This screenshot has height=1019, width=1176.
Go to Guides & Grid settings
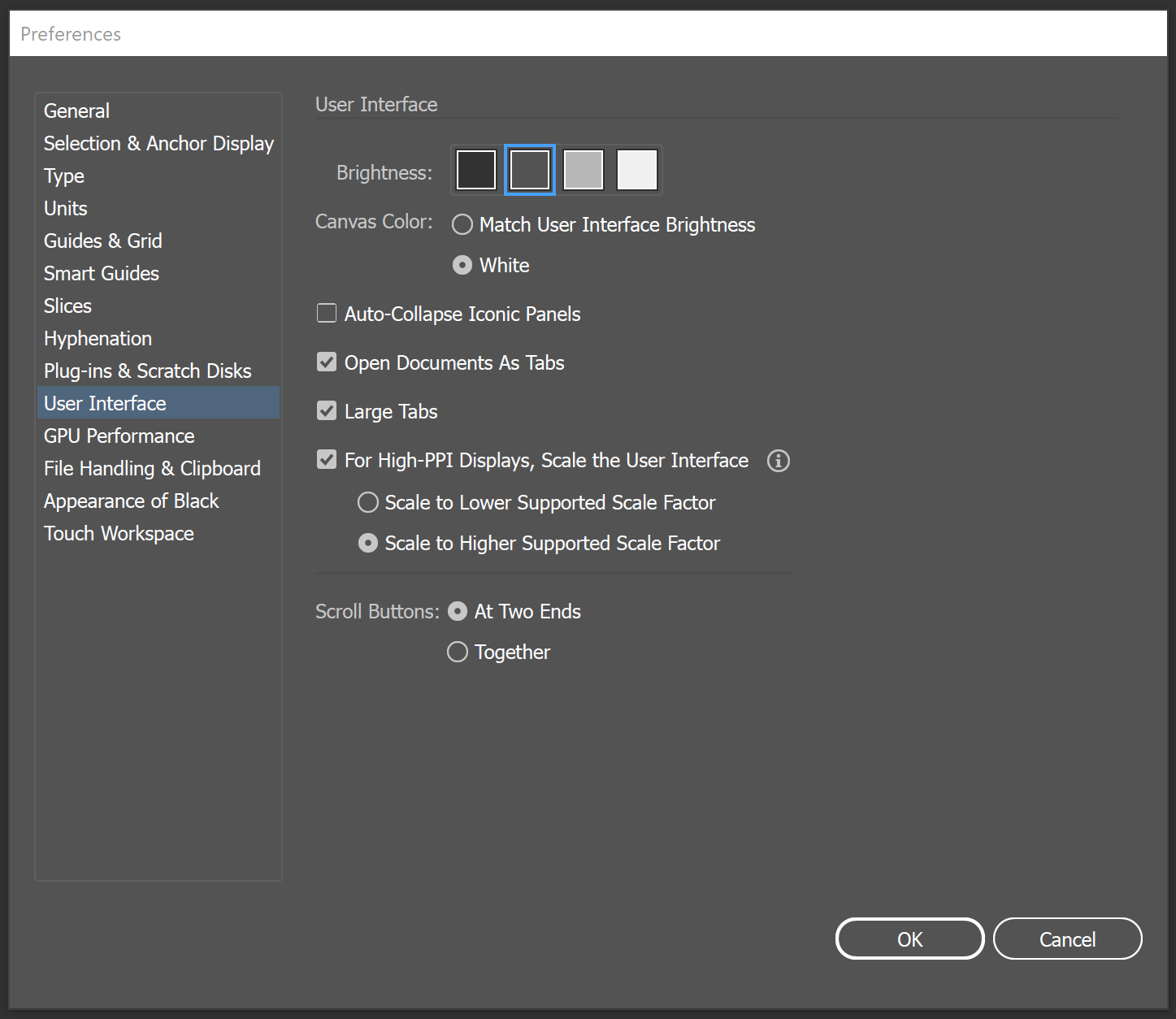click(103, 241)
